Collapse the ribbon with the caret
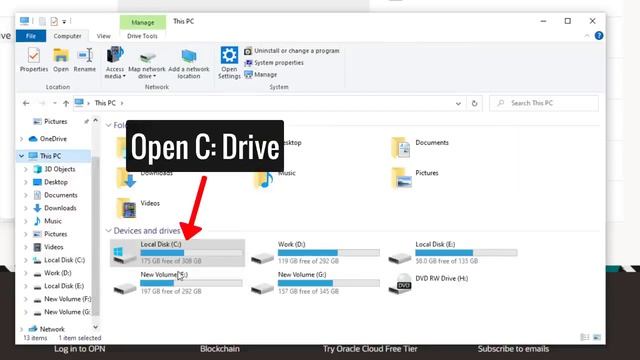The width and height of the screenshot is (640, 360). point(587,36)
